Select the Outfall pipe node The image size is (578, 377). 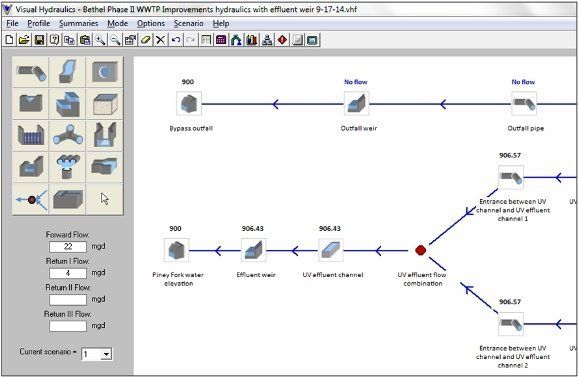point(524,104)
